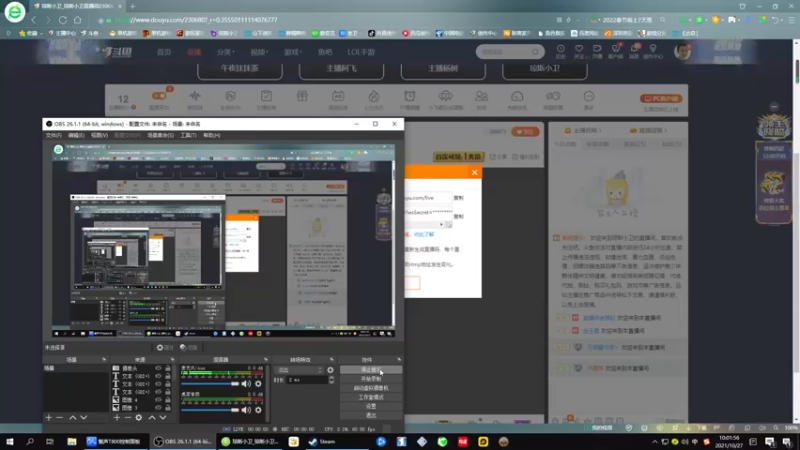This screenshot has height=450, width=800.
Task: Click source toolbar properties gear button
Action: point(165,347)
